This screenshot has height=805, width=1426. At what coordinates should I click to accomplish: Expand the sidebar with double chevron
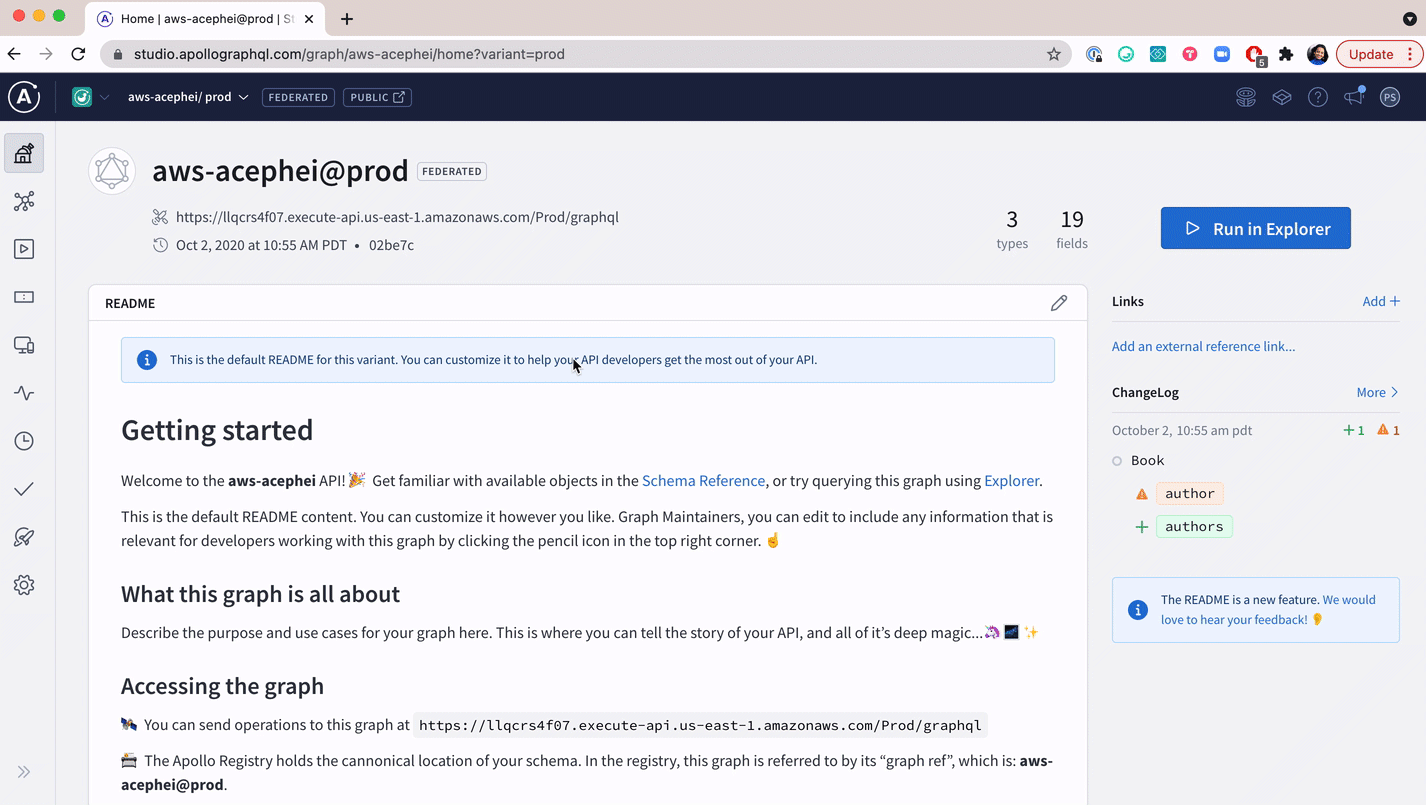tap(24, 771)
